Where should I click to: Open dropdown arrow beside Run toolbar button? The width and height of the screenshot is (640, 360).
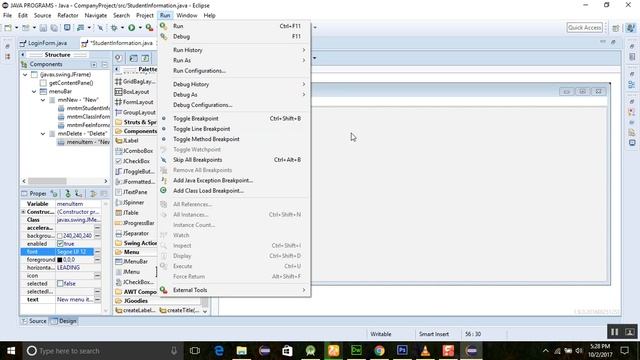140,27
